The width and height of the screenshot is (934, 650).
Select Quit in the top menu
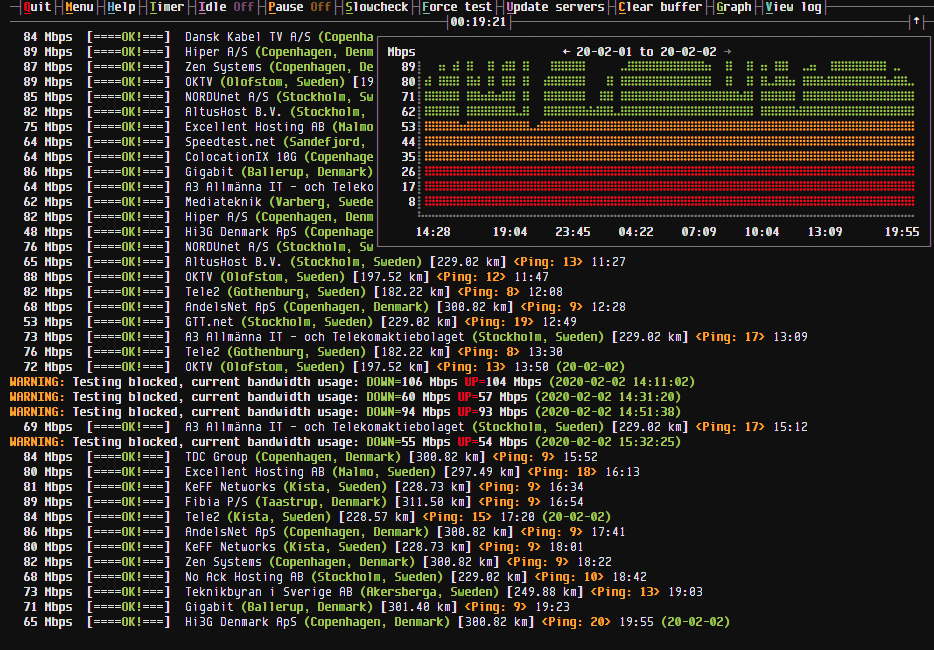click(x=37, y=7)
